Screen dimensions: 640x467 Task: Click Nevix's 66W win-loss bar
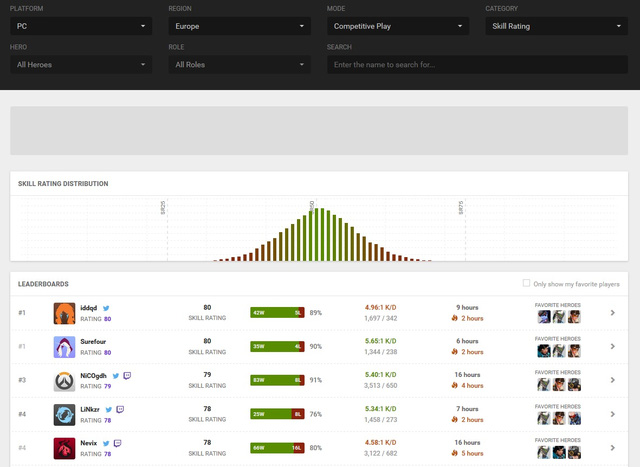click(277, 448)
